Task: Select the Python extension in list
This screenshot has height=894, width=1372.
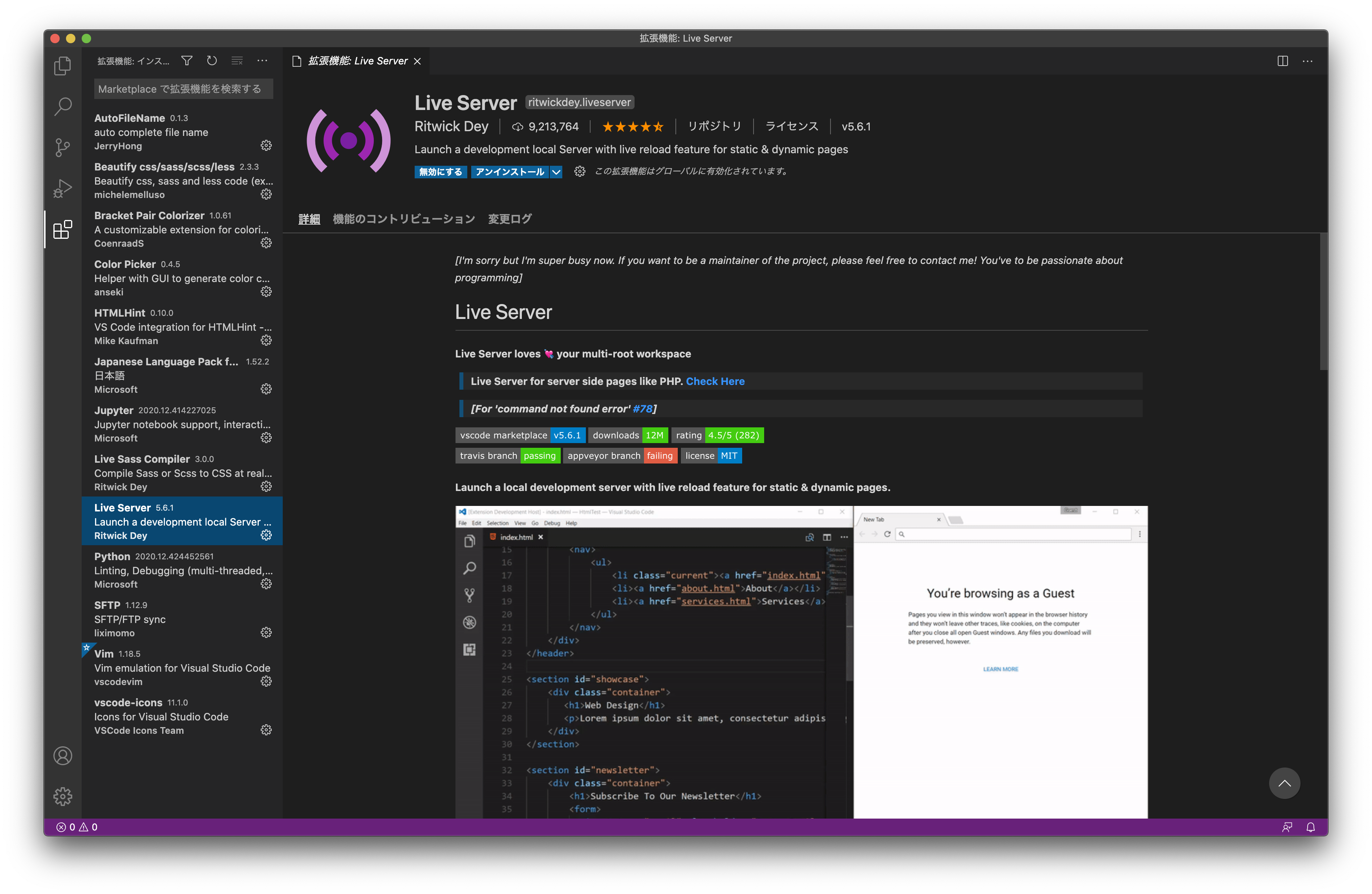Action: pyautogui.click(x=182, y=570)
